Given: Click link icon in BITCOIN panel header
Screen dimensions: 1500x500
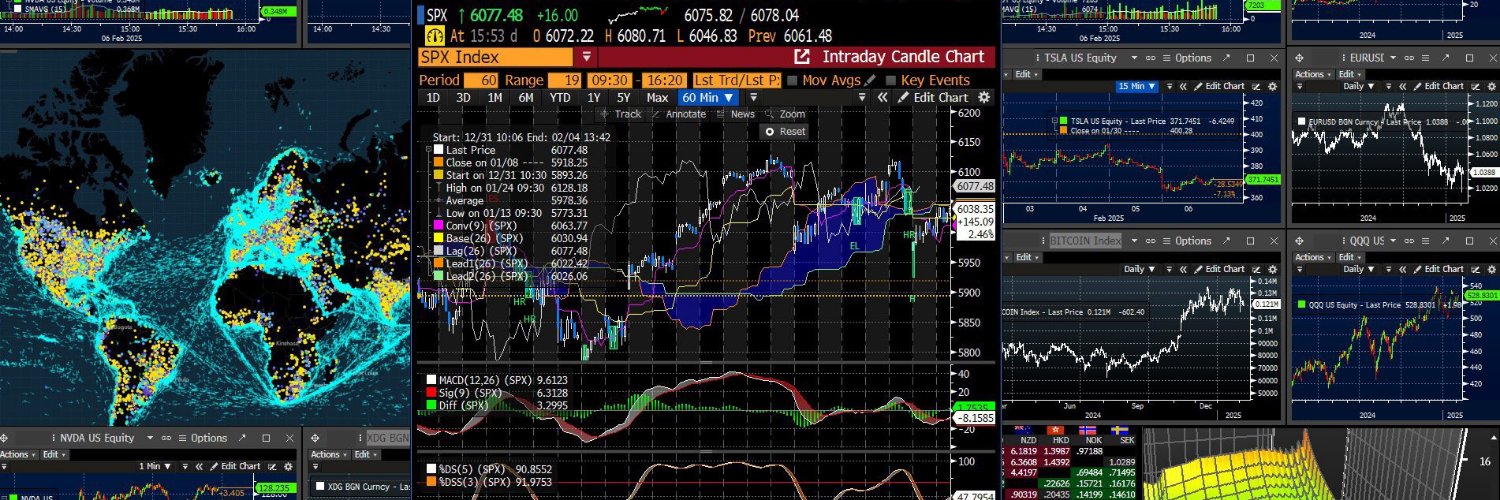Looking at the screenshot, I should 1150,241.
